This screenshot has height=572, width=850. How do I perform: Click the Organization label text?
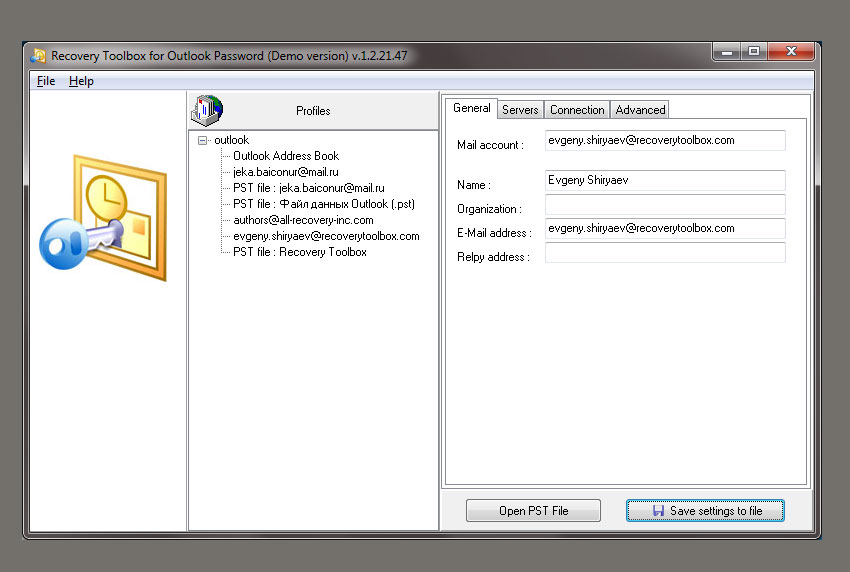[x=489, y=209]
